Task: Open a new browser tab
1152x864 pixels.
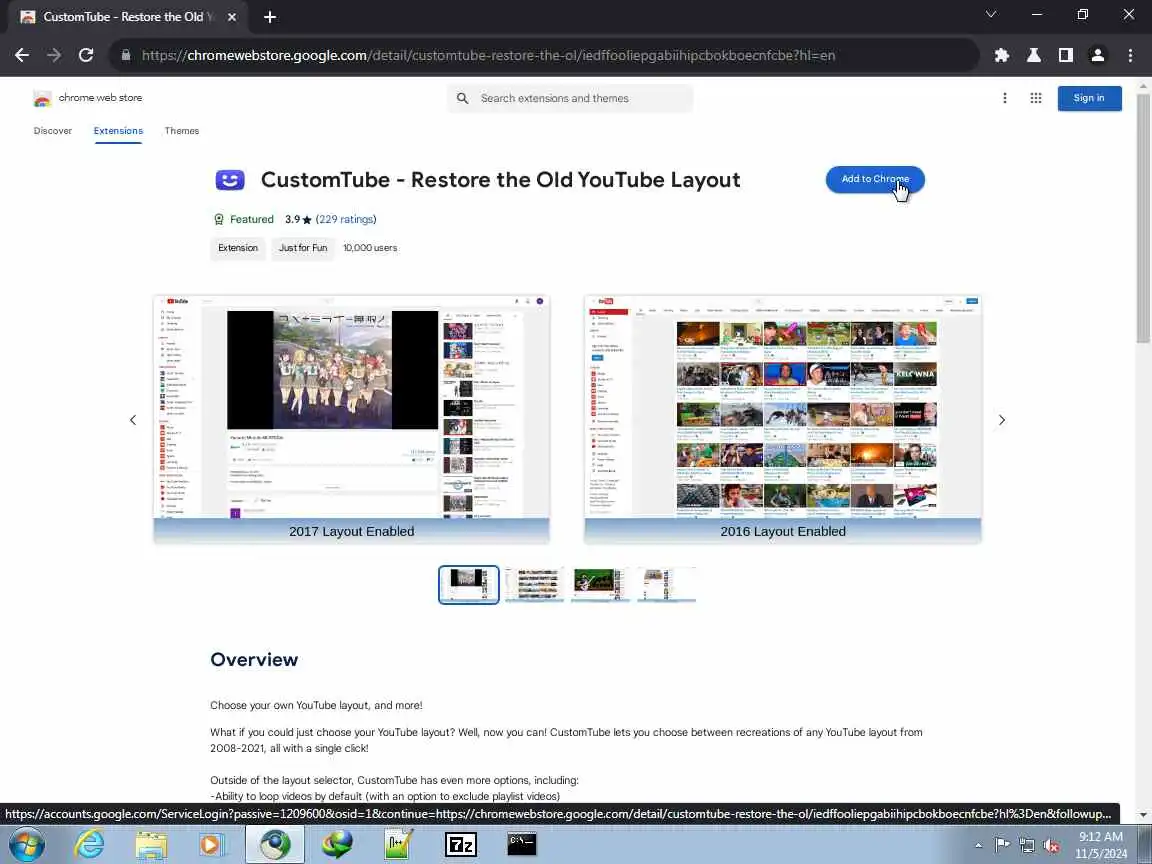Action: coord(270,17)
